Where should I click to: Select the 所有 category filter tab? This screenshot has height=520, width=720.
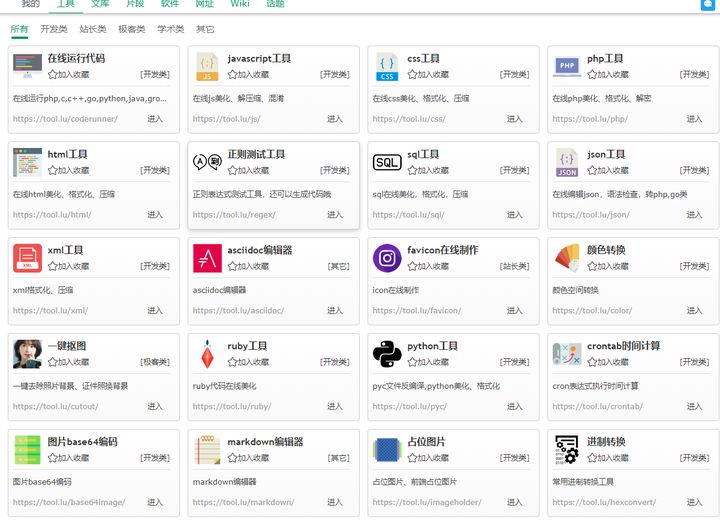click(19, 29)
